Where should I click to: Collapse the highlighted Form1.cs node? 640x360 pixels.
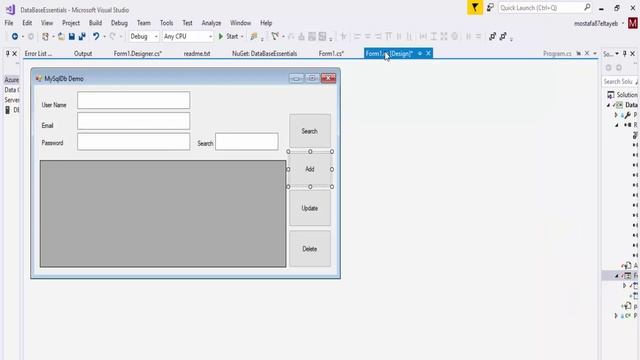(616, 276)
